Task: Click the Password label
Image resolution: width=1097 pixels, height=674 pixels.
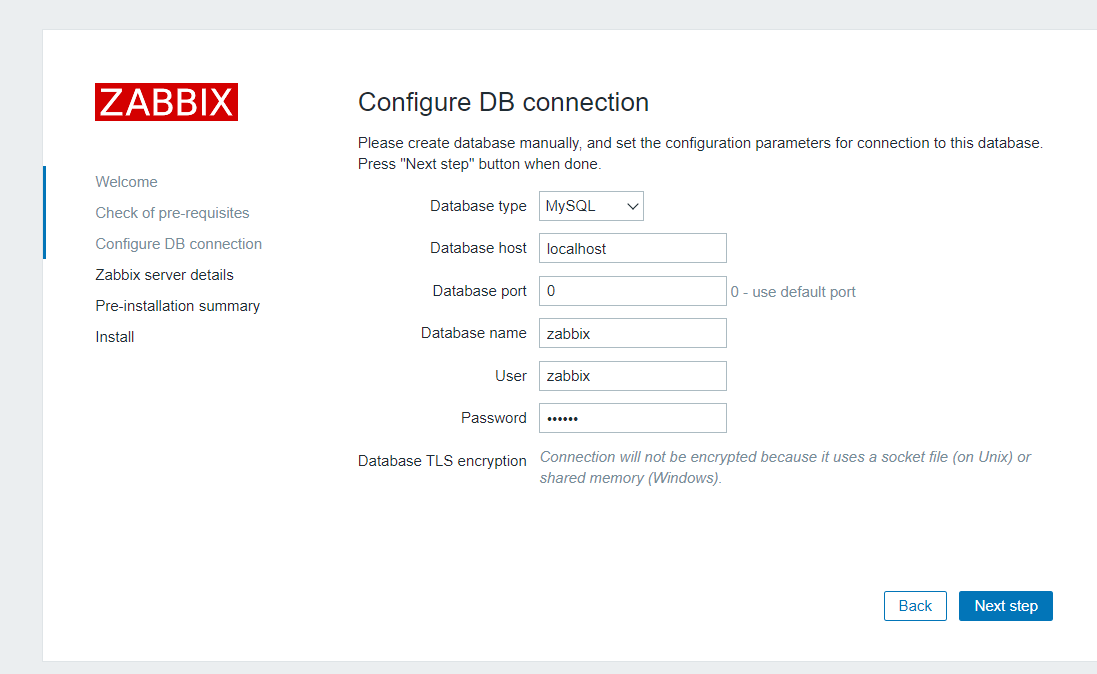Action: (493, 418)
